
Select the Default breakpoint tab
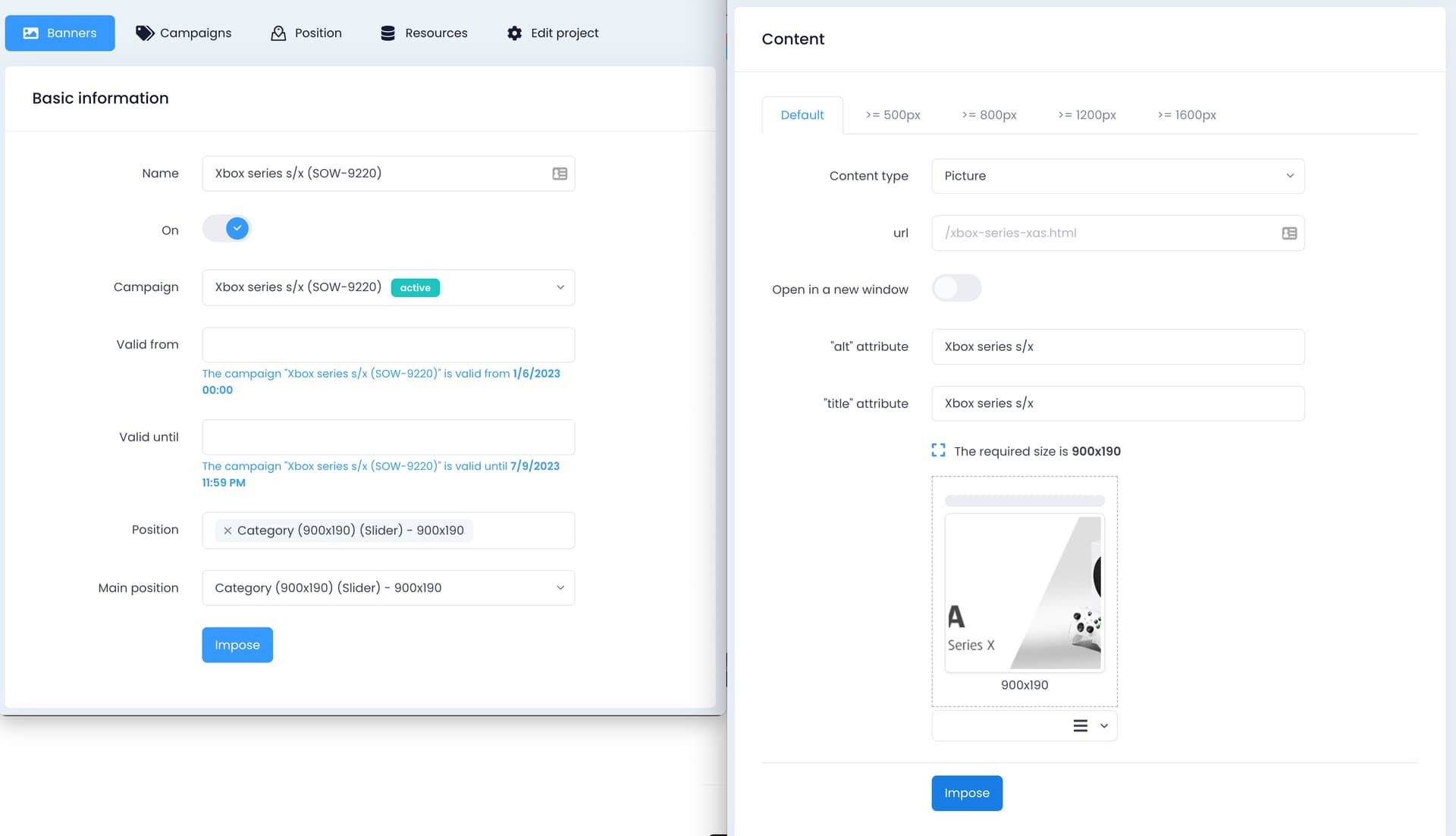tap(802, 115)
